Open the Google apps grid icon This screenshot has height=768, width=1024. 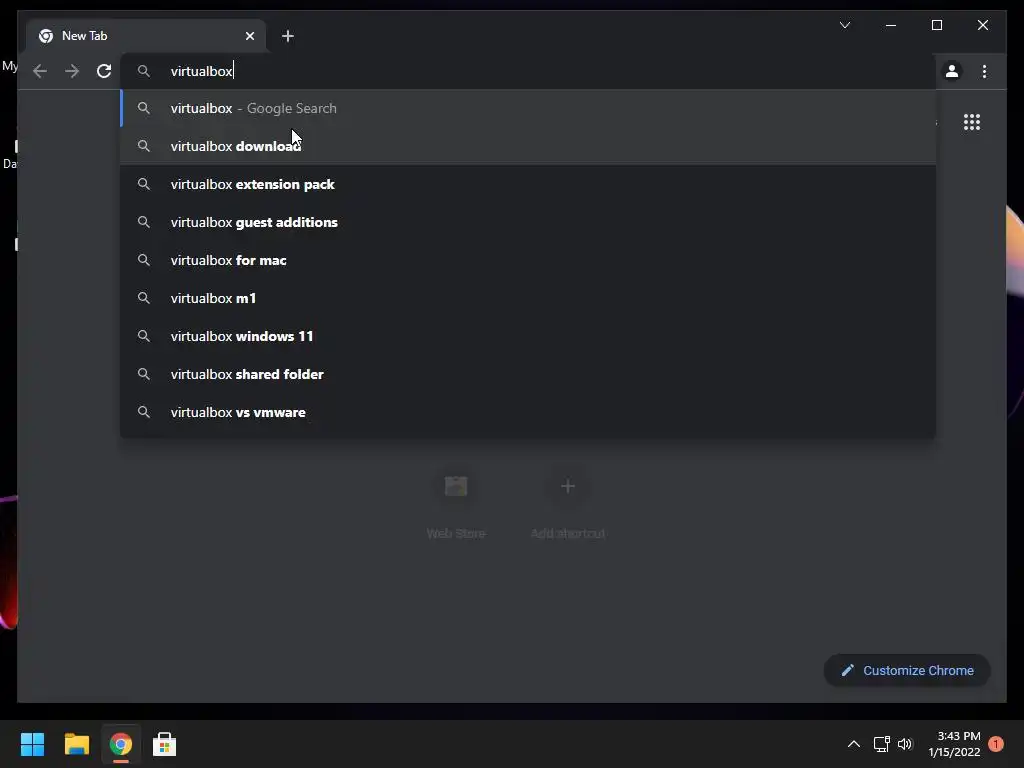tap(972, 122)
